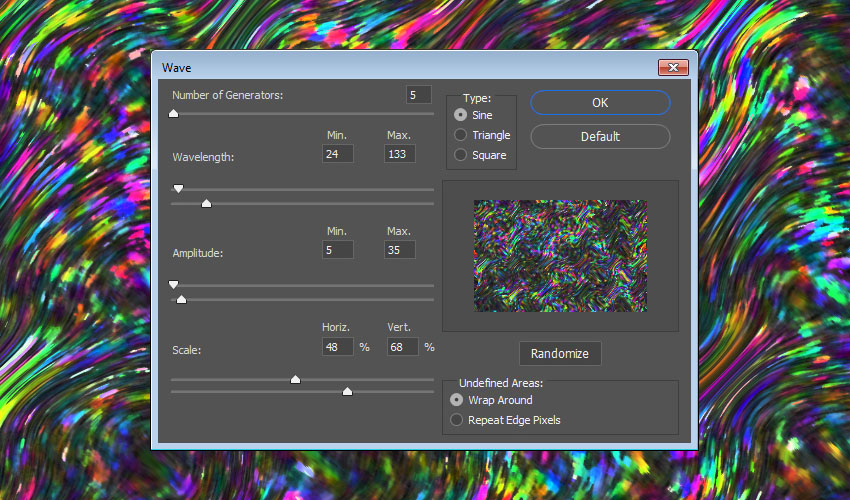Click the Randomize button
The image size is (850, 500).
click(560, 354)
